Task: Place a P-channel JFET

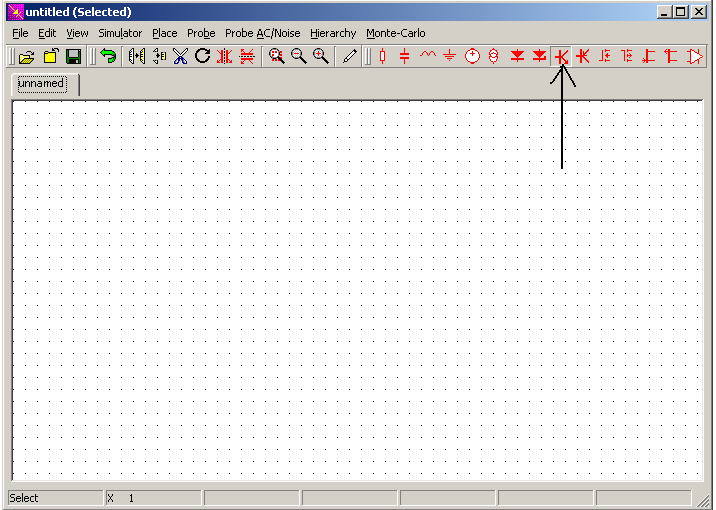Action: click(x=671, y=57)
